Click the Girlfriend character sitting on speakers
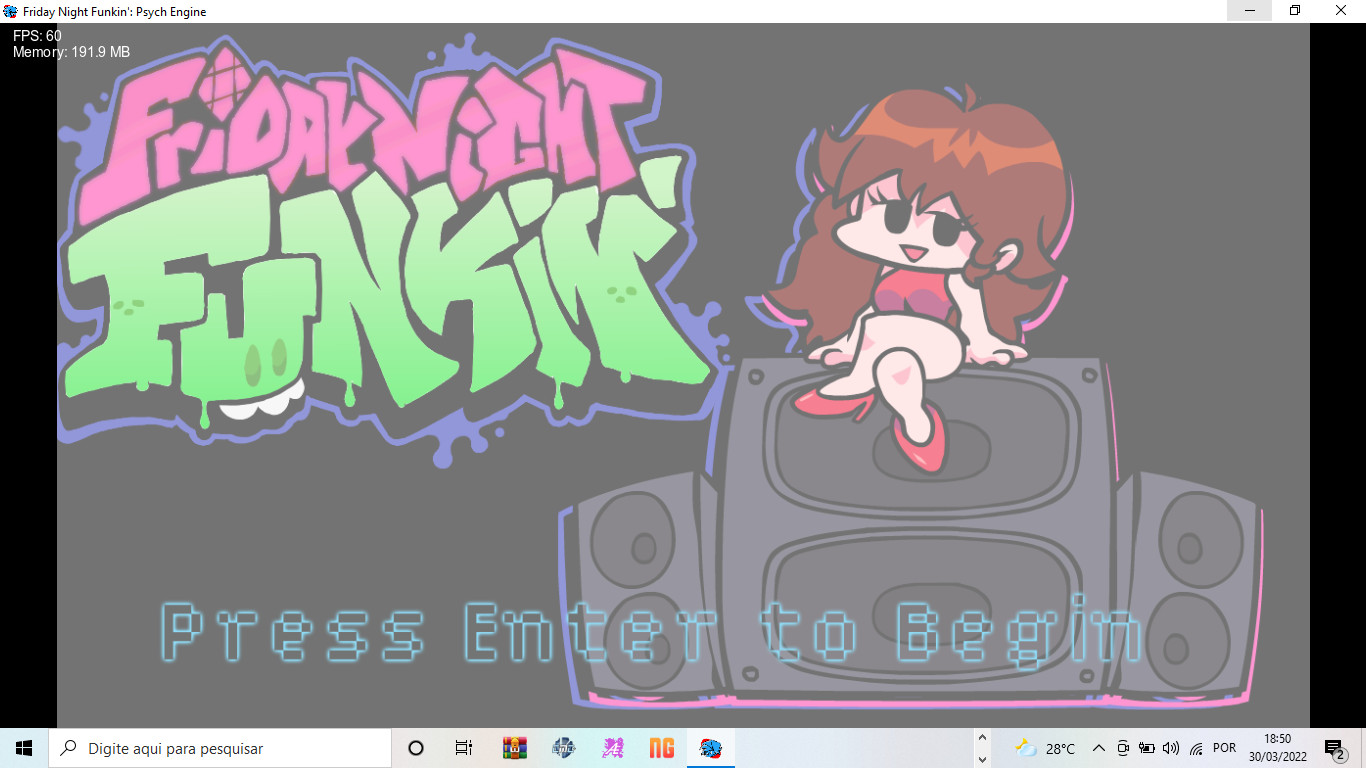 [x=920, y=260]
